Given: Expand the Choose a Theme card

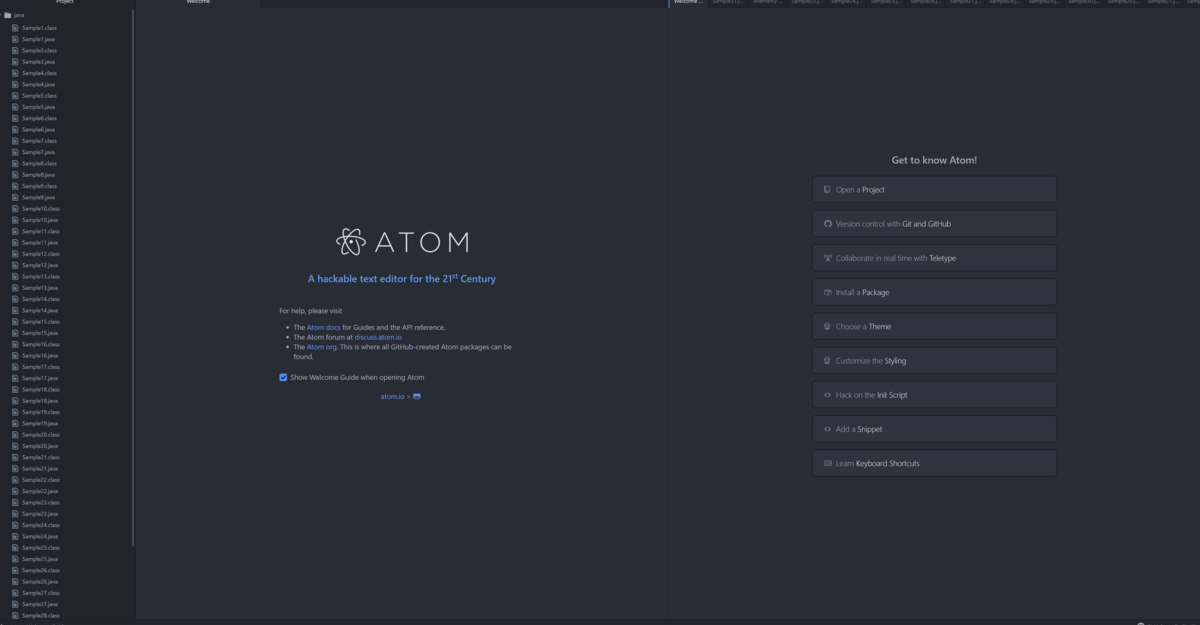Looking at the screenshot, I should (x=934, y=326).
